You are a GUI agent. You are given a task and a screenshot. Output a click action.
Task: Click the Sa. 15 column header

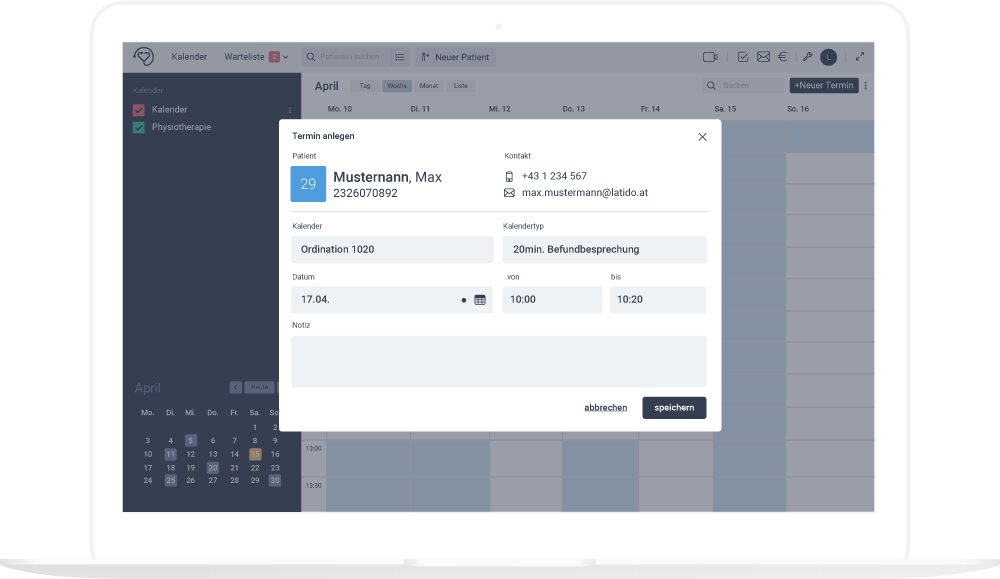725,109
